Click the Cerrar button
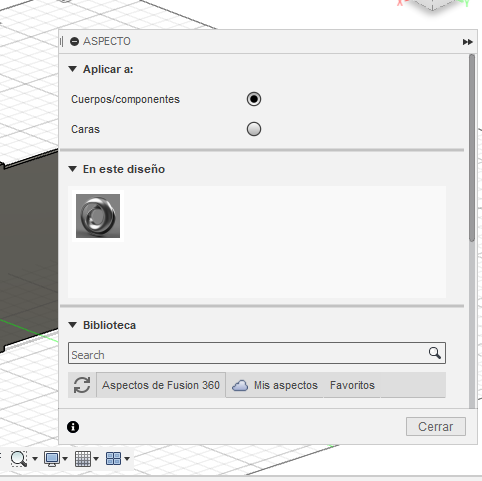 click(x=436, y=426)
